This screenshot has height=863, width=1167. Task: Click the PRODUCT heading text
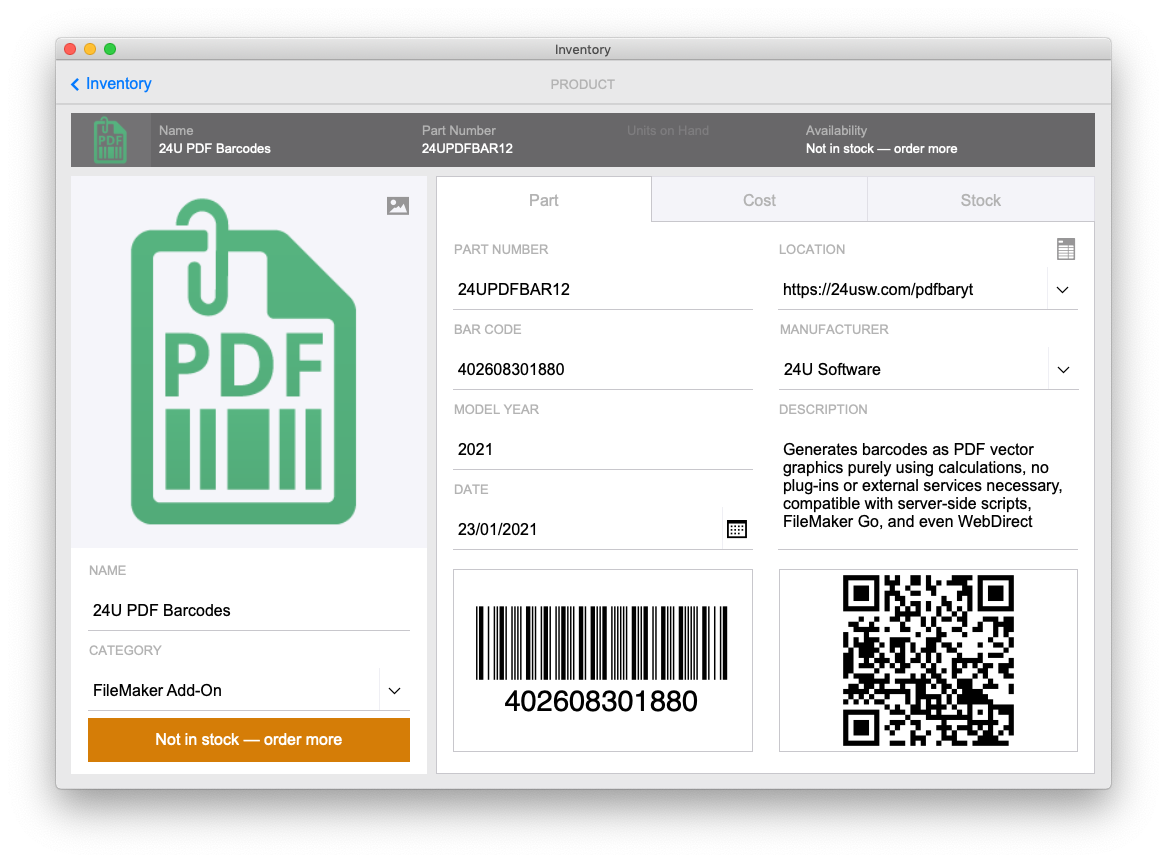click(583, 85)
